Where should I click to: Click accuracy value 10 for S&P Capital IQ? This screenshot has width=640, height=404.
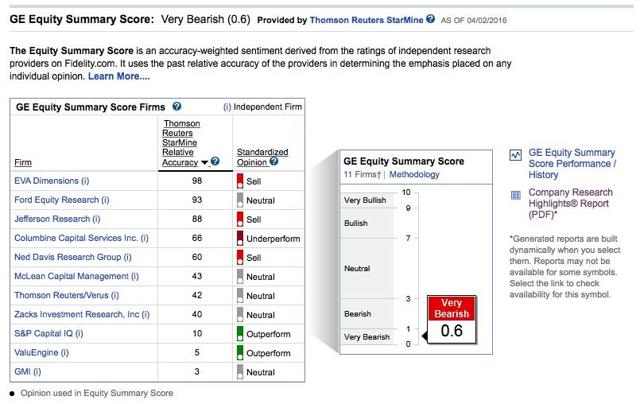pyautogui.click(x=197, y=333)
